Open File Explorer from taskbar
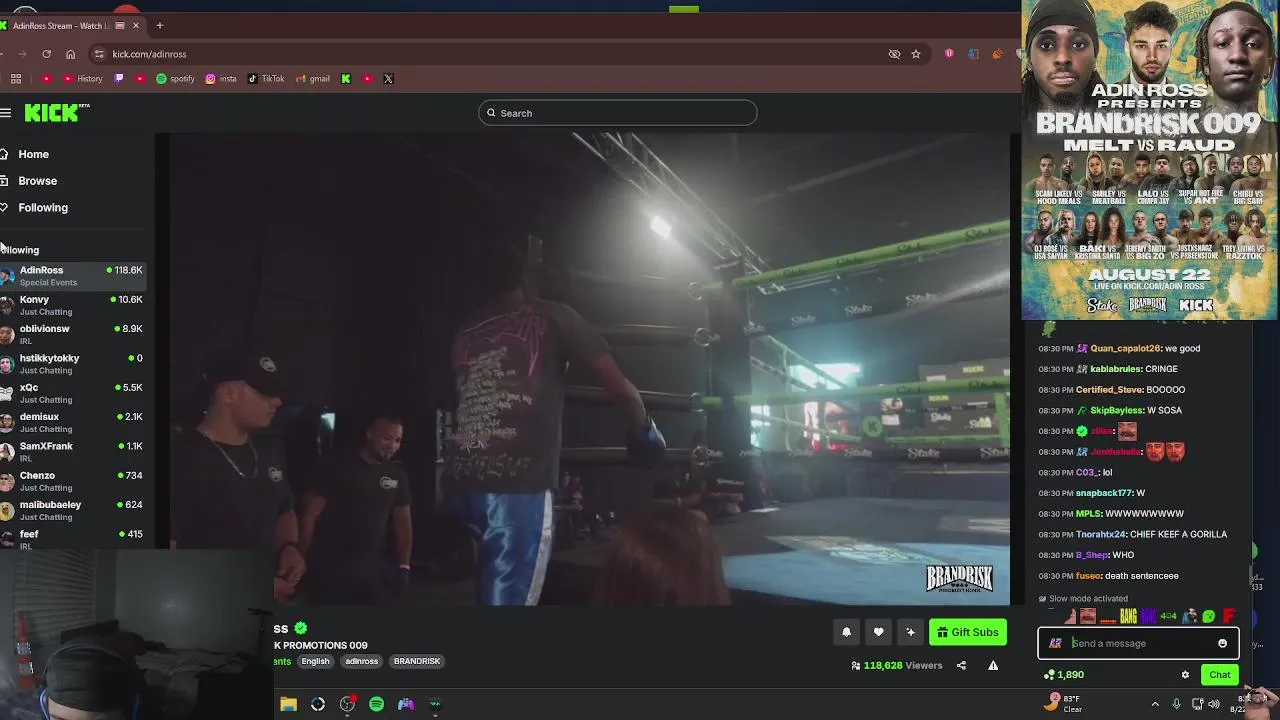1280x720 pixels. point(288,704)
